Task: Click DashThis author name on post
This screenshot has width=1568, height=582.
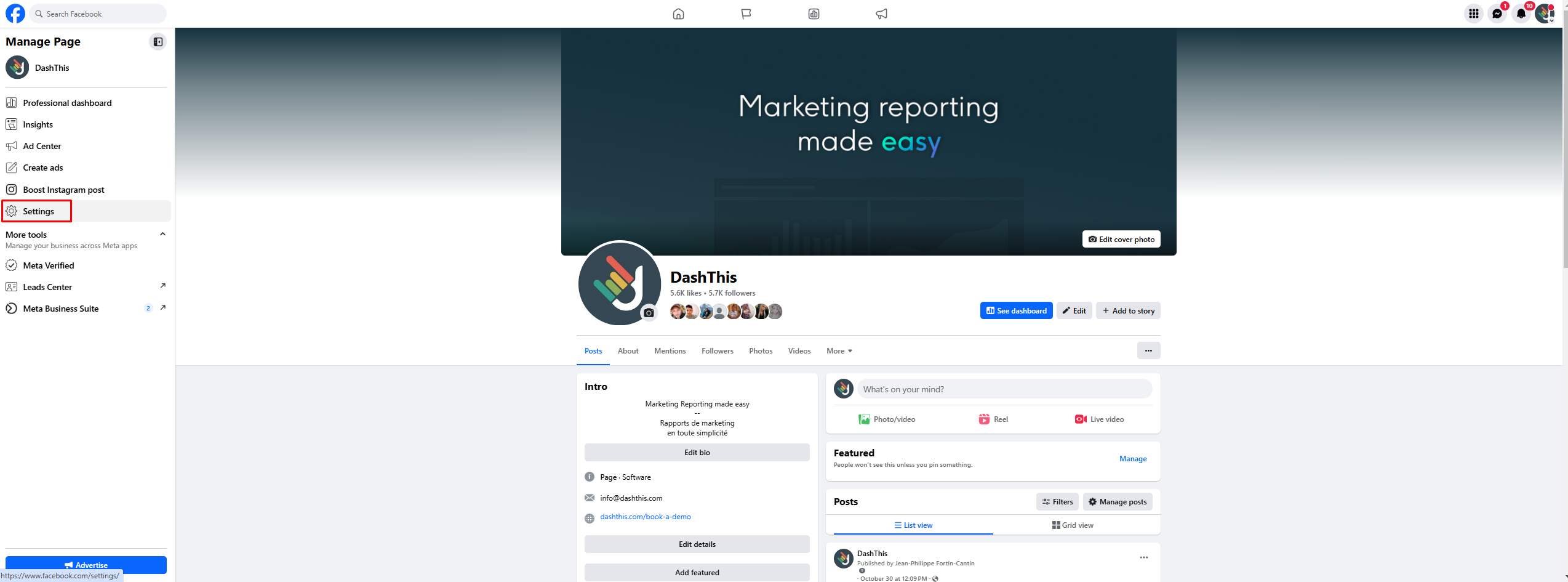Action: [872, 554]
